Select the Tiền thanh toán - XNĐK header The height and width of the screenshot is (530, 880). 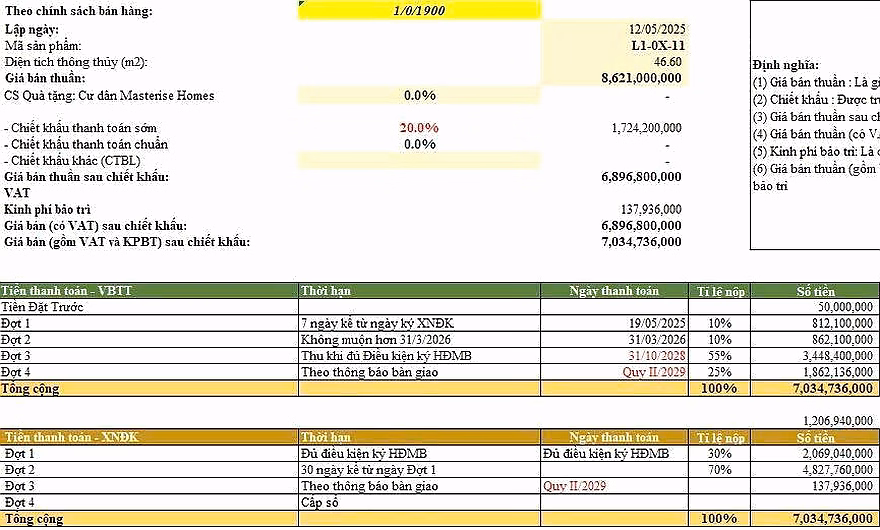coord(149,437)
